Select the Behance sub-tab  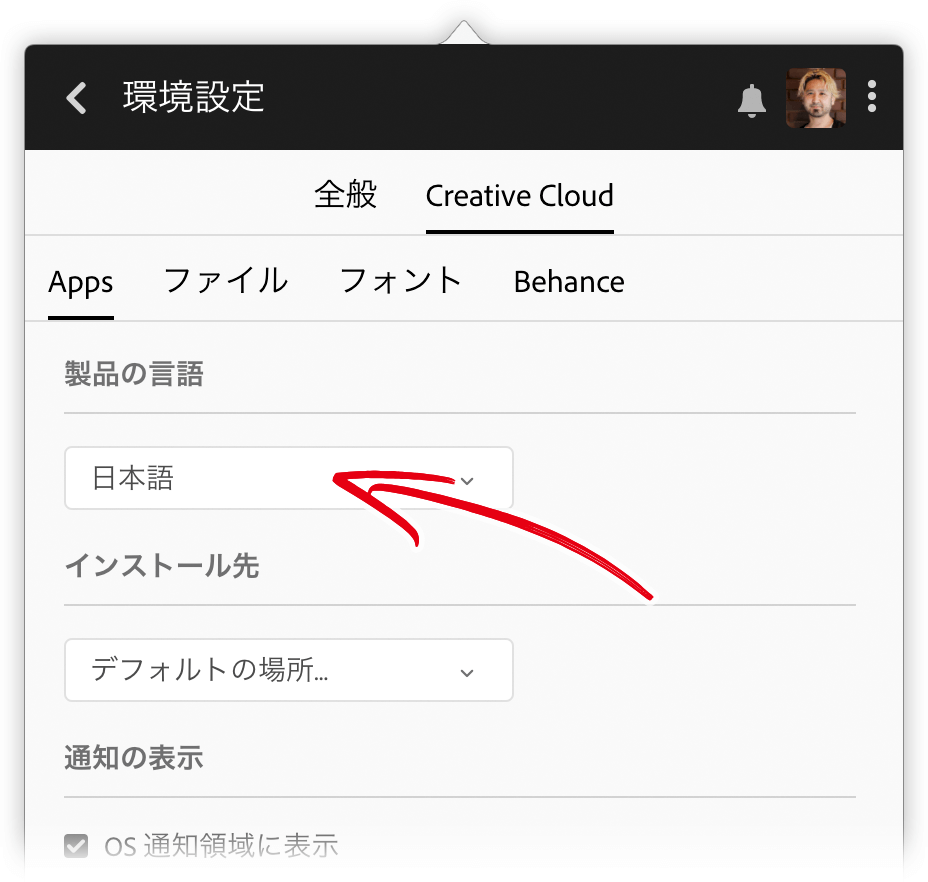pyautogui.click(x=569, y=282)
